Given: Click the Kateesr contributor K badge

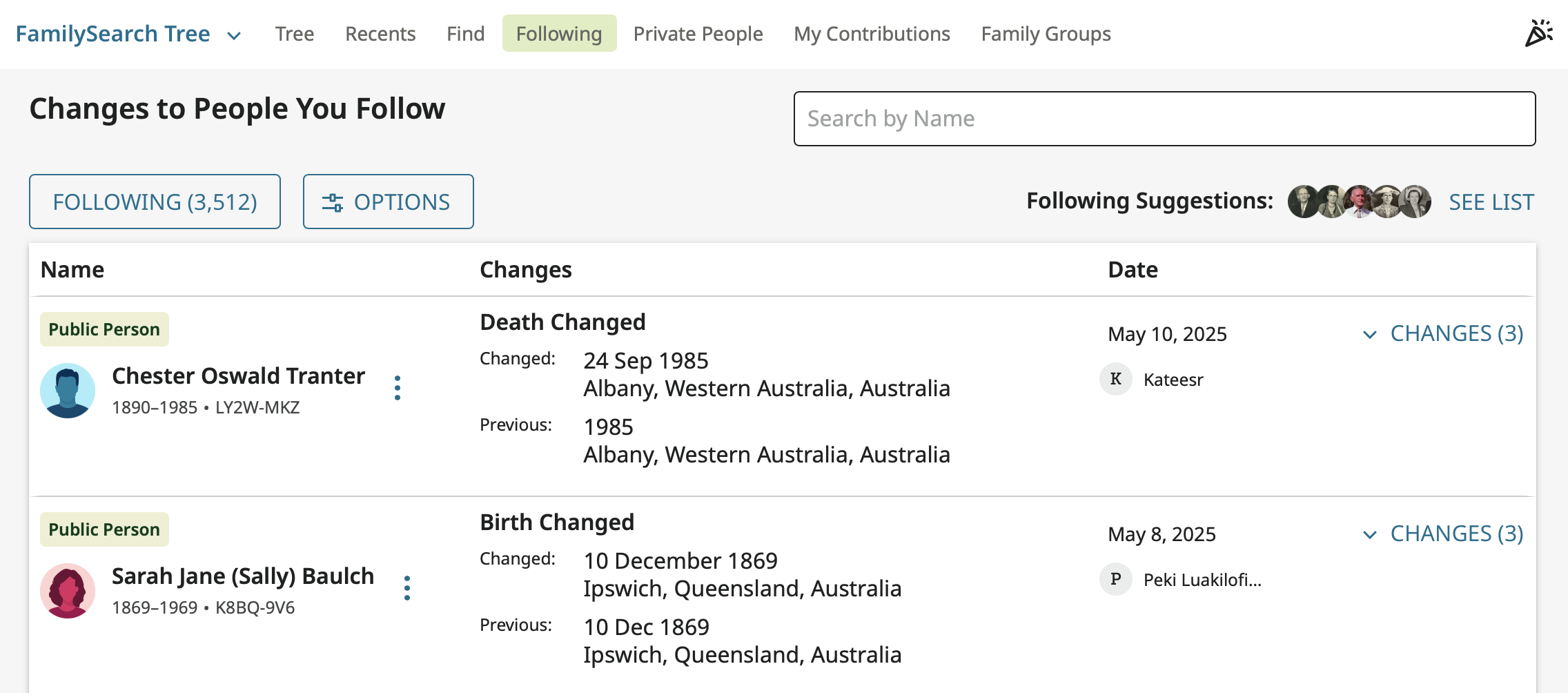Looking at the screenshot, I should point(1115,379).
